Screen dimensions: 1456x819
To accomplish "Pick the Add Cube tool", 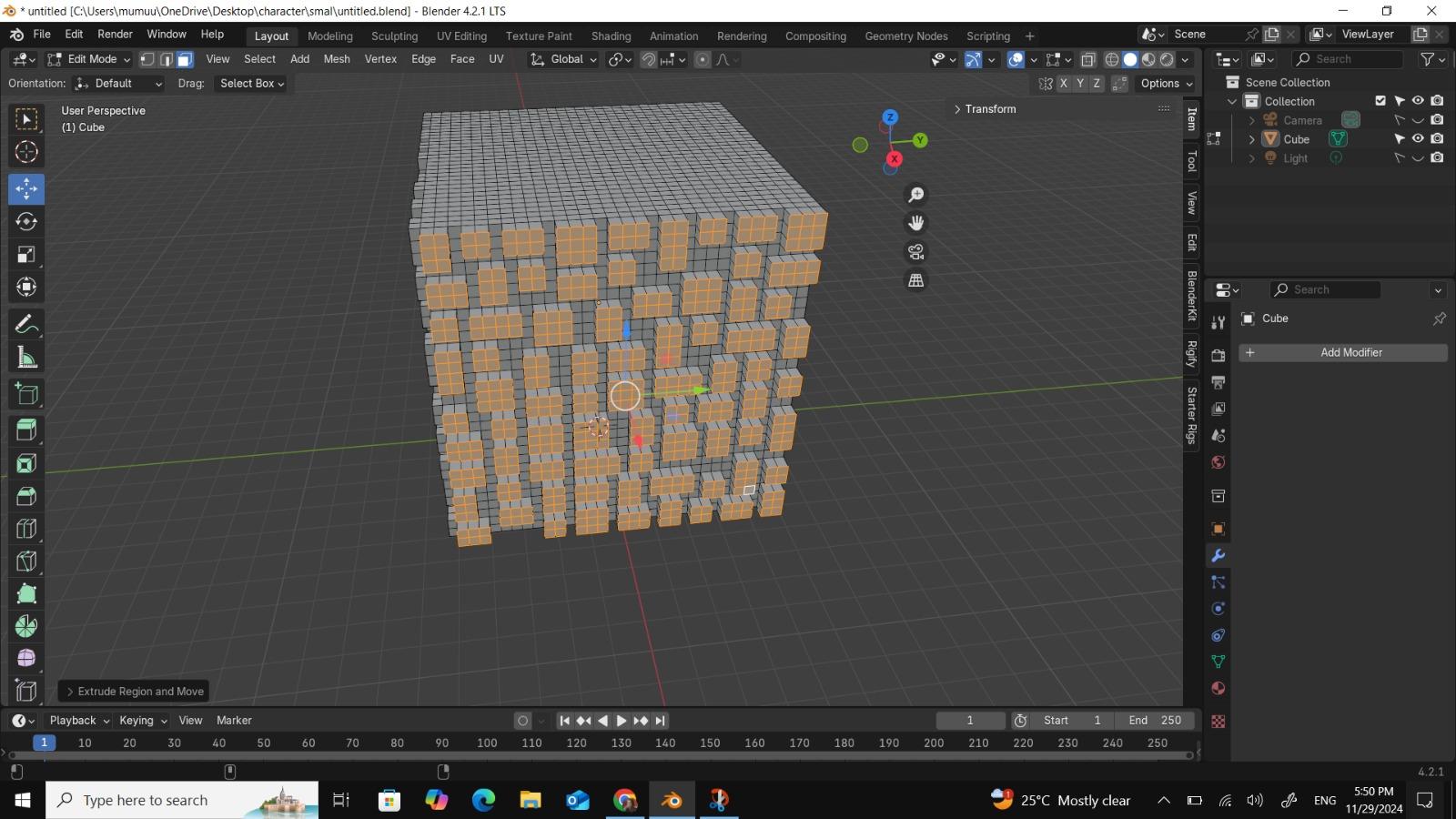I will tap(26, 393).
